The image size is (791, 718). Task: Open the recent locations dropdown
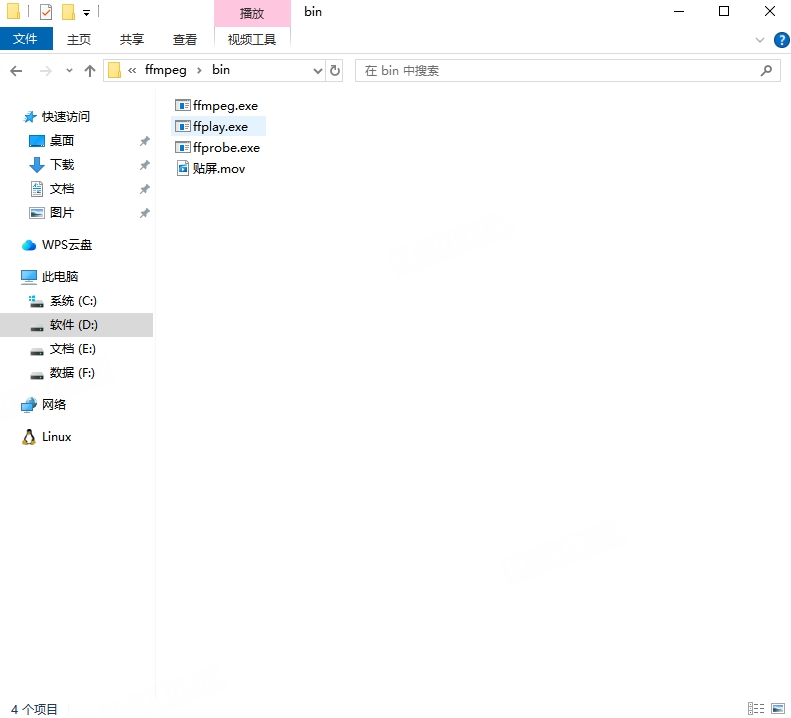pyautogui.click(x=70, y=71)
